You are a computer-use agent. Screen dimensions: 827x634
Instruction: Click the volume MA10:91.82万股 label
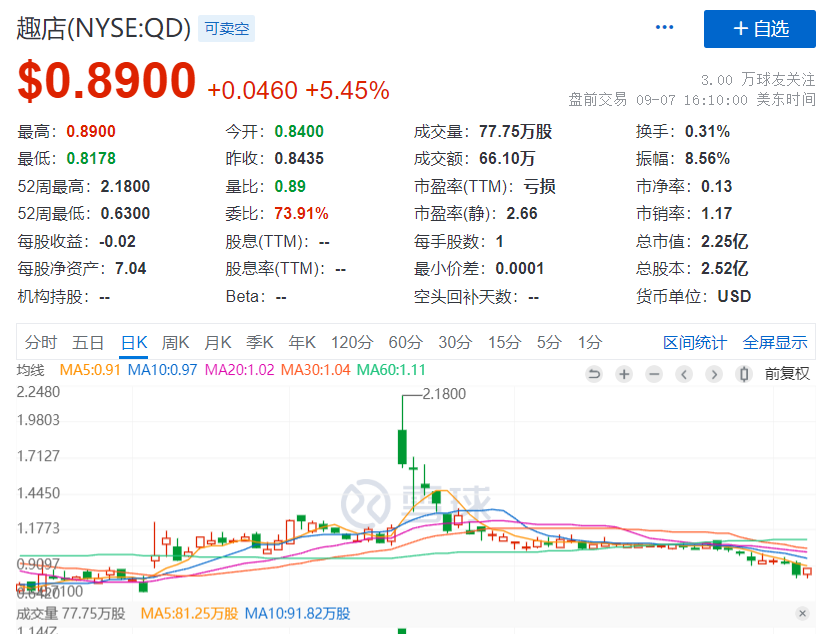(x=297, y=613)
